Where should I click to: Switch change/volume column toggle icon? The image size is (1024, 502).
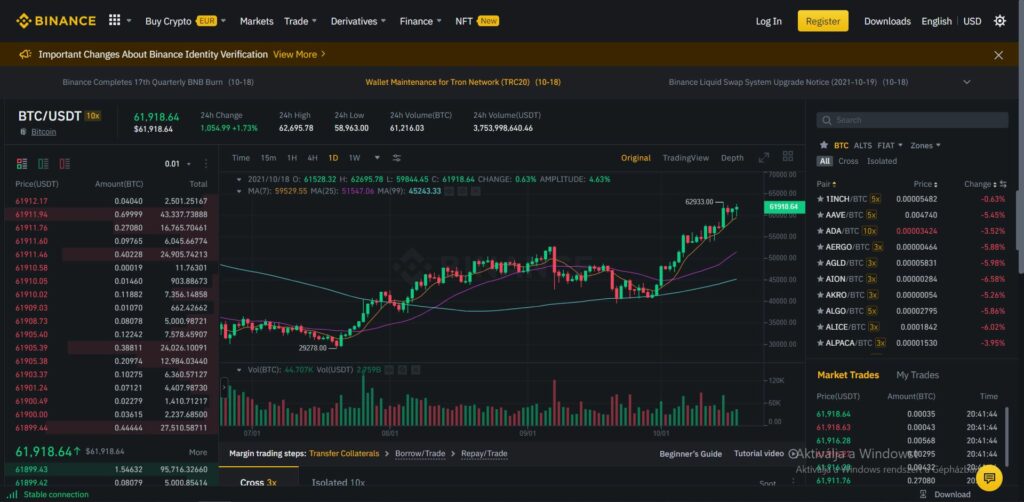(1002, 185)
